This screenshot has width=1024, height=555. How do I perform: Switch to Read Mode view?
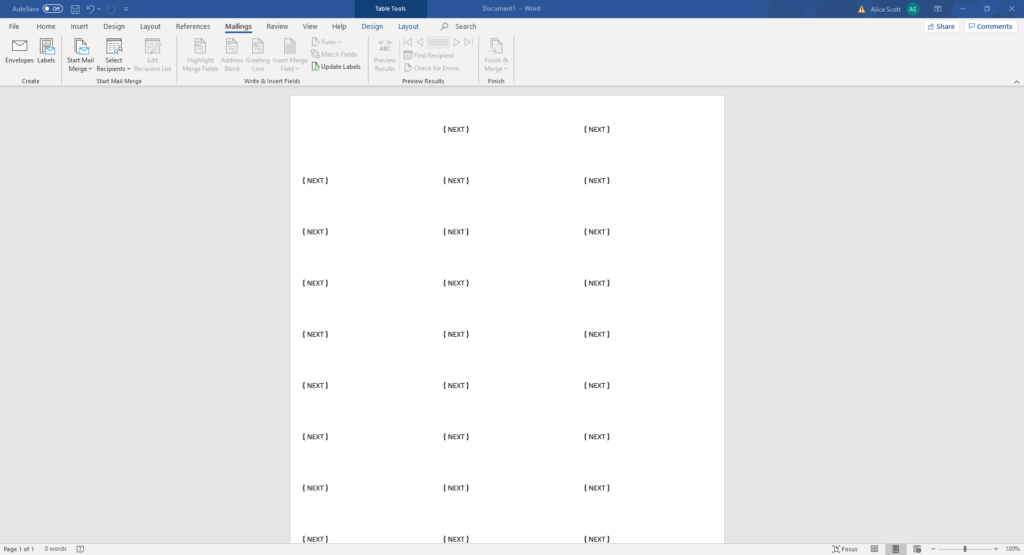pos(874,549)
